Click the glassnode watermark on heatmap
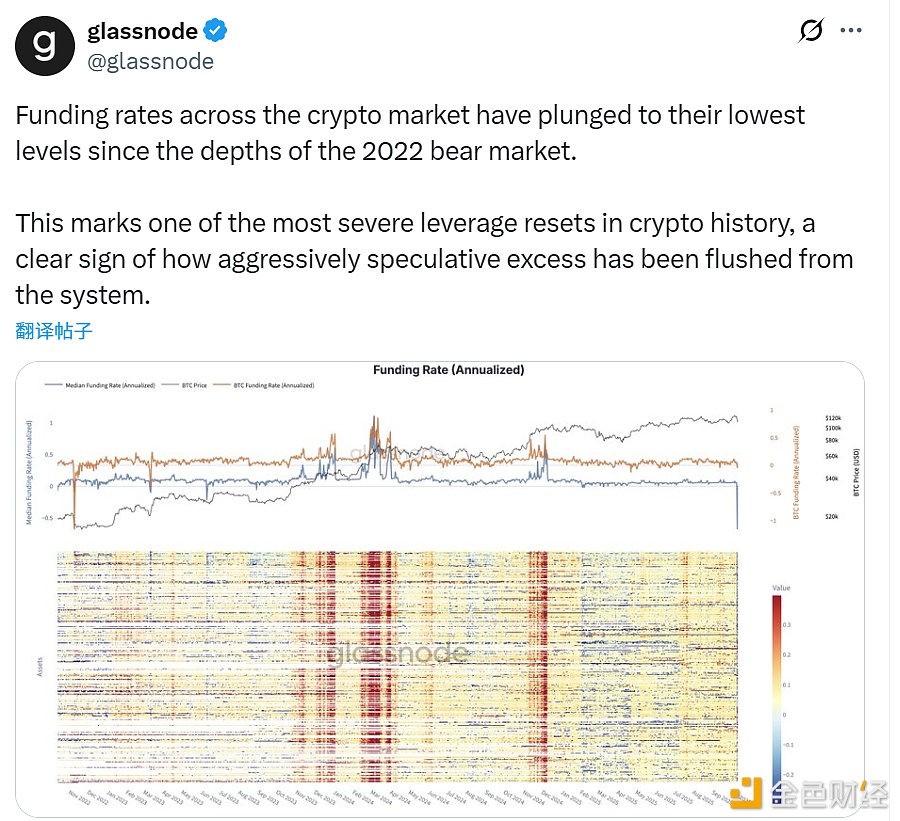This screenshot has width=900, height=821. tap(398, 653)
